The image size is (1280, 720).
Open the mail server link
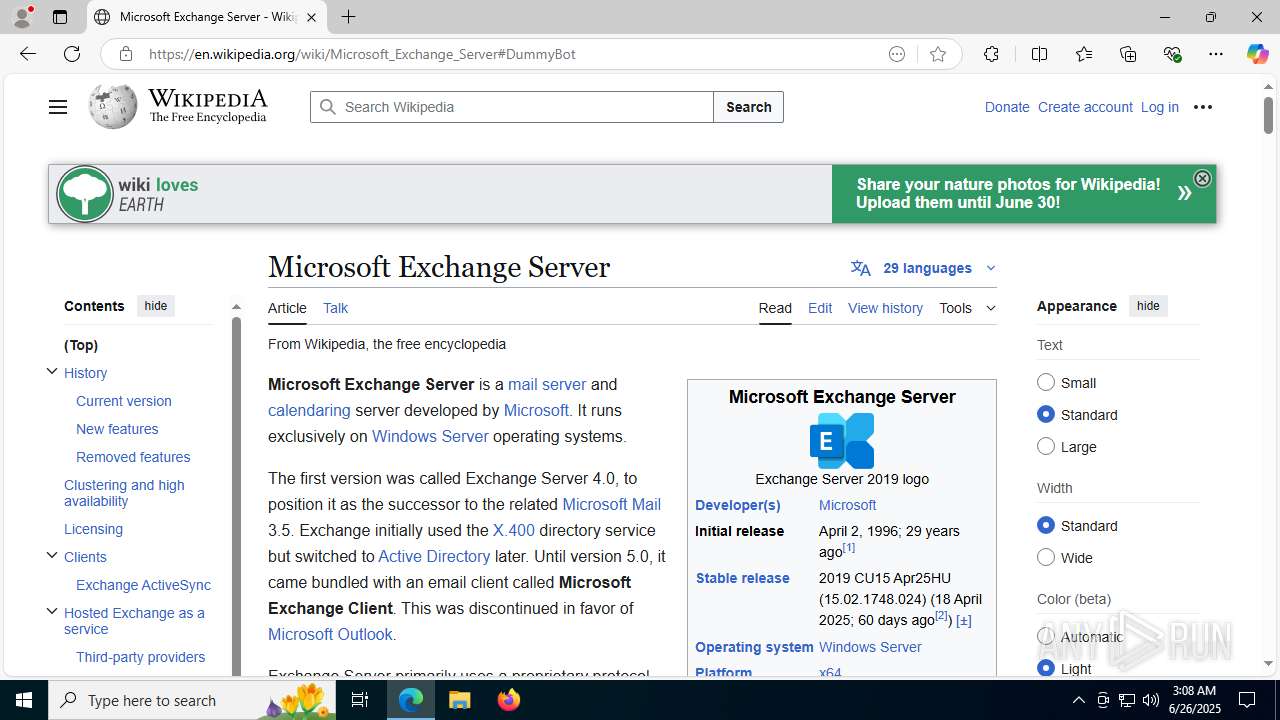[x=547, y=384]
